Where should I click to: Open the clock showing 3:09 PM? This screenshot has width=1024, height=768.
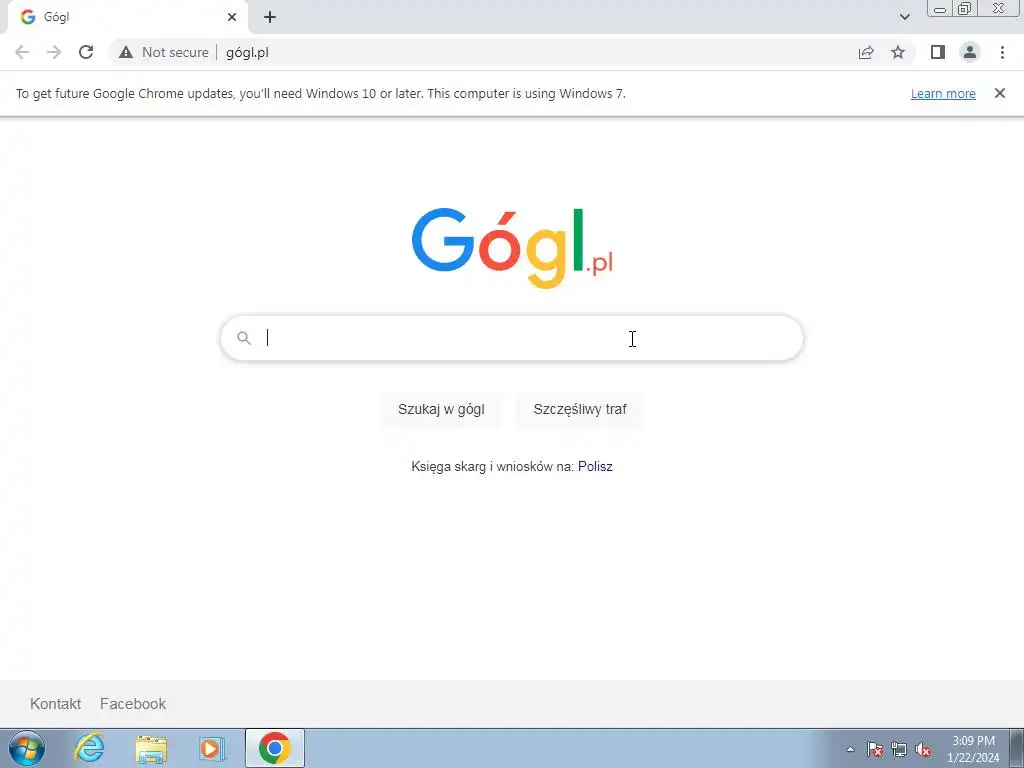(x=973, y=749)
